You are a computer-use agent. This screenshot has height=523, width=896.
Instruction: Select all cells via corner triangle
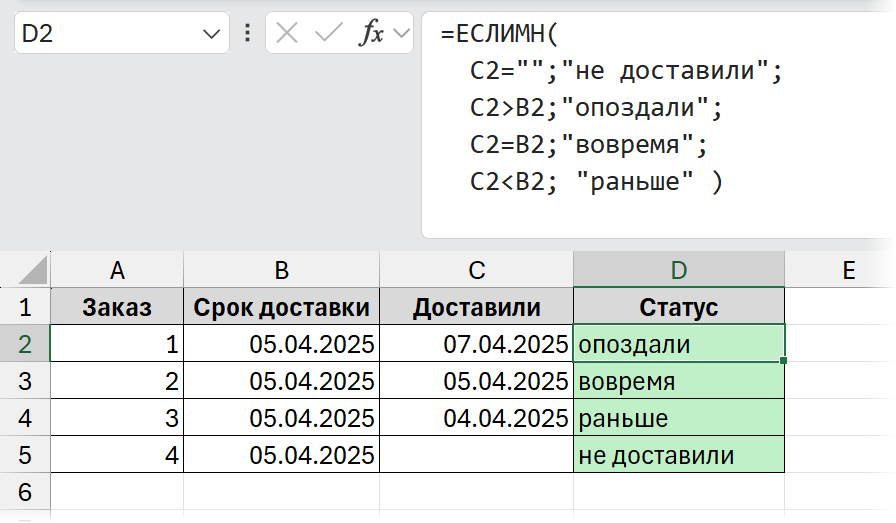click(x=33, y=270)
